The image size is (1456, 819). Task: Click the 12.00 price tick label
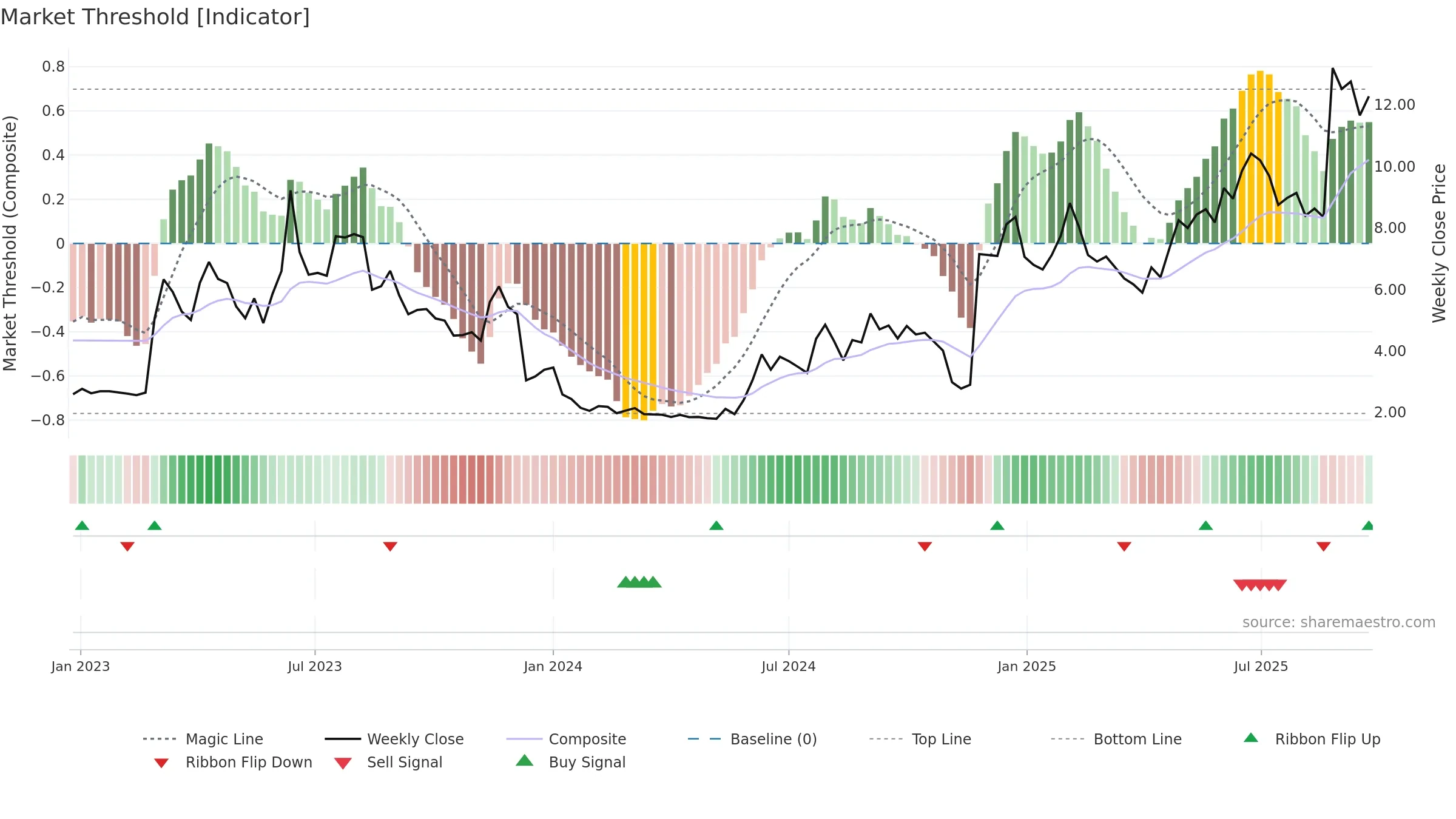coord(1395,105)
